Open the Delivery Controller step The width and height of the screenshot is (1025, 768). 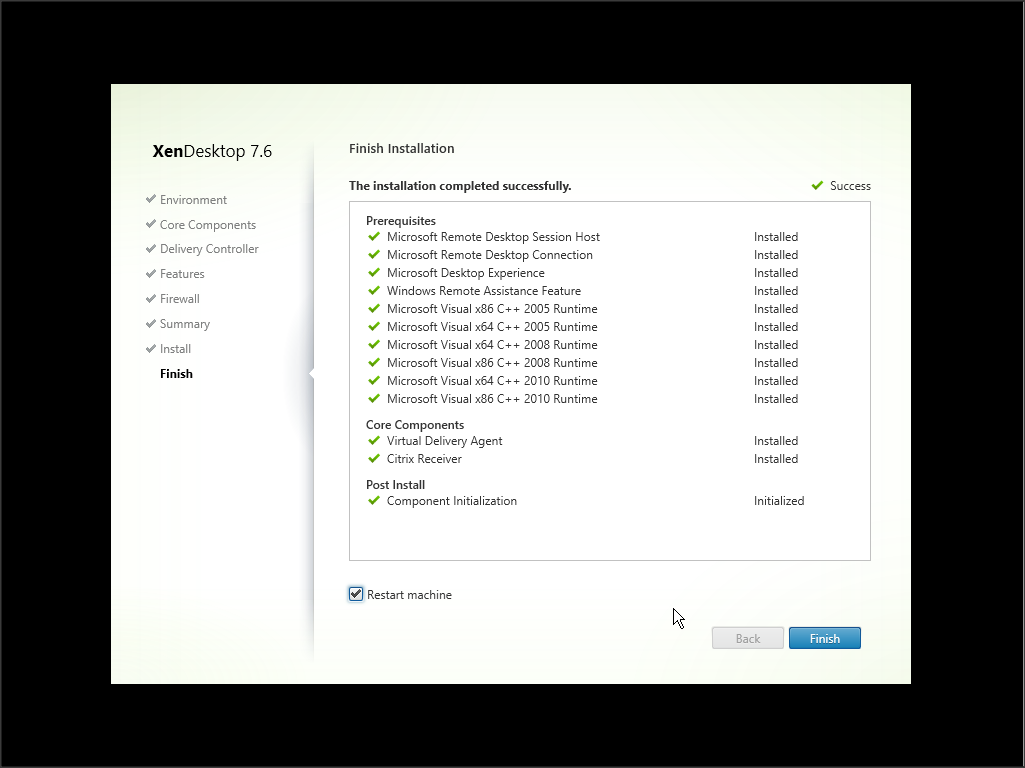tap(209, 249)
